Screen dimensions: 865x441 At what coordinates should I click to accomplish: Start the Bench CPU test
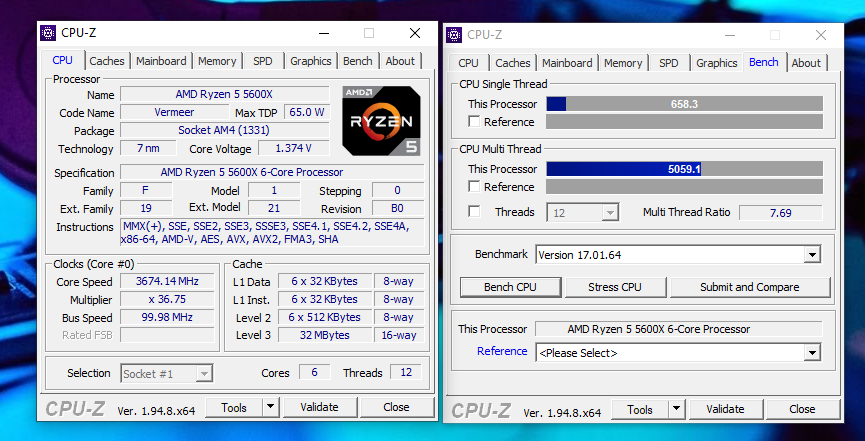[x=510, y=287]
